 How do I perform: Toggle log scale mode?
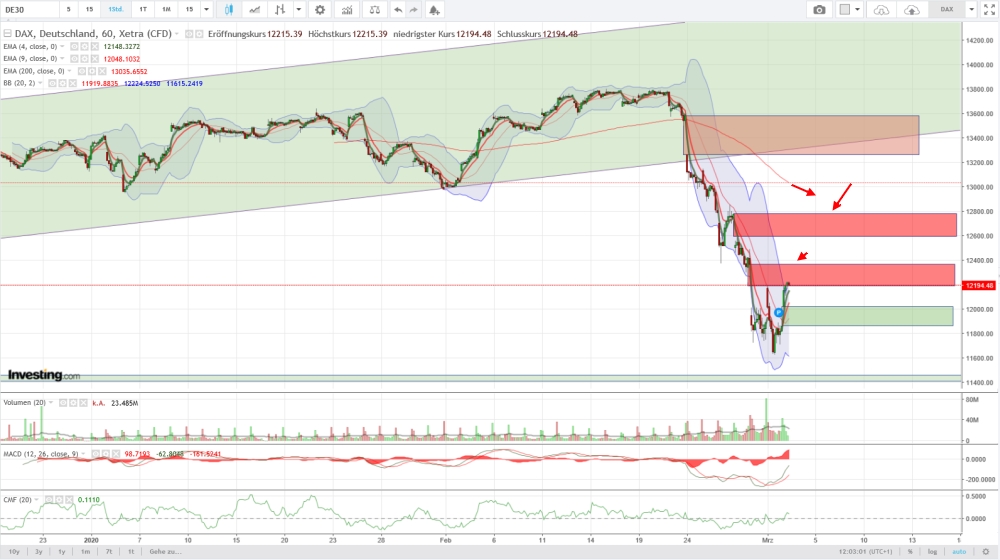click(x=932, y=552)
